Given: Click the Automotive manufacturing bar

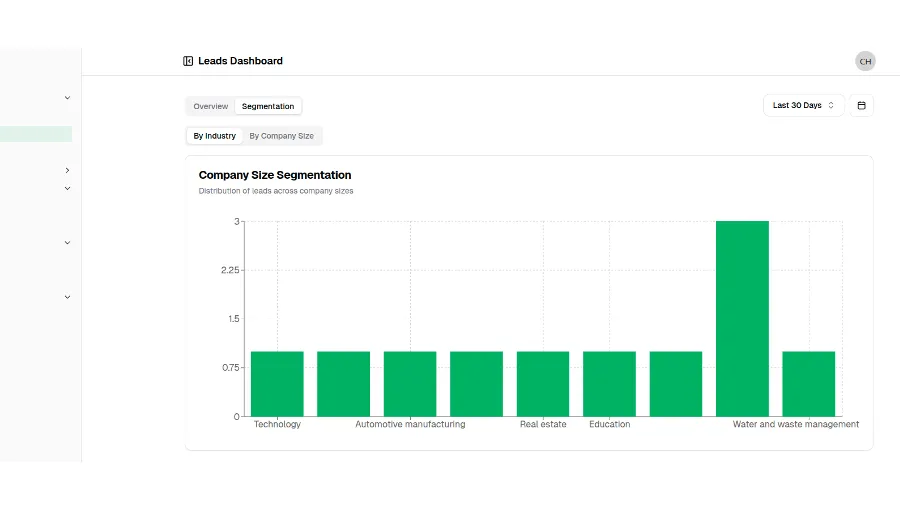Looking at the screenshot, I should [x=410, y=384].
